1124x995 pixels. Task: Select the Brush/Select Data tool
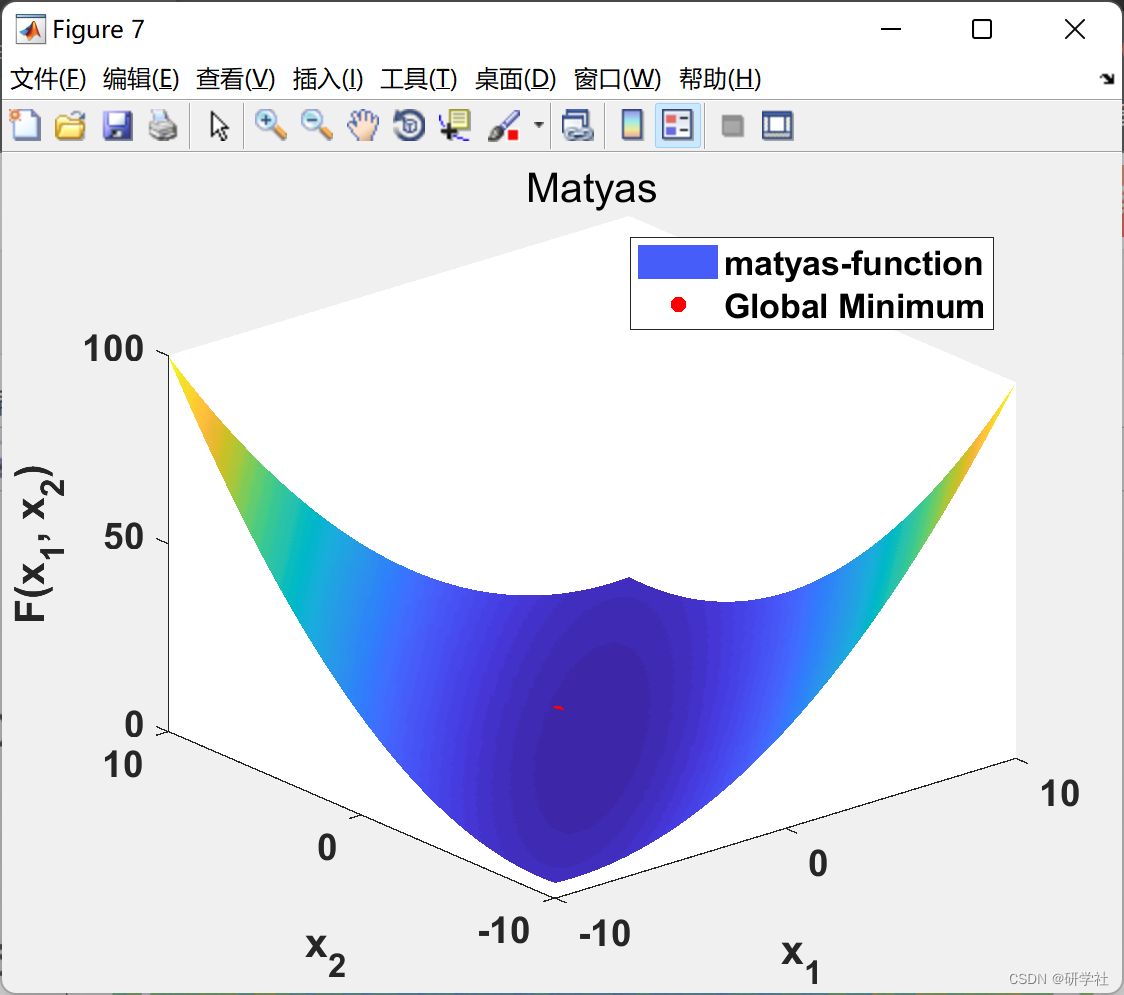pos(504,125)
